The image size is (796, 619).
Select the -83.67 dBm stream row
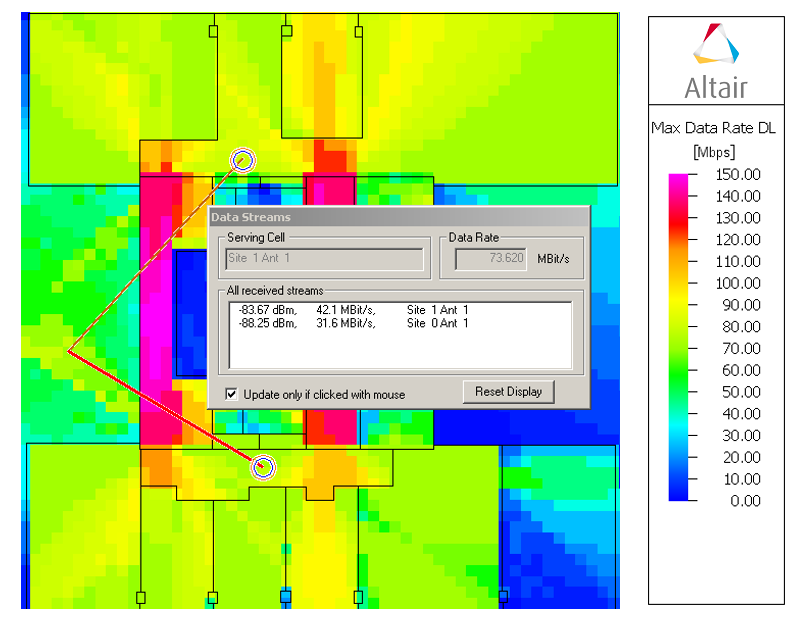tap(350, 310)
